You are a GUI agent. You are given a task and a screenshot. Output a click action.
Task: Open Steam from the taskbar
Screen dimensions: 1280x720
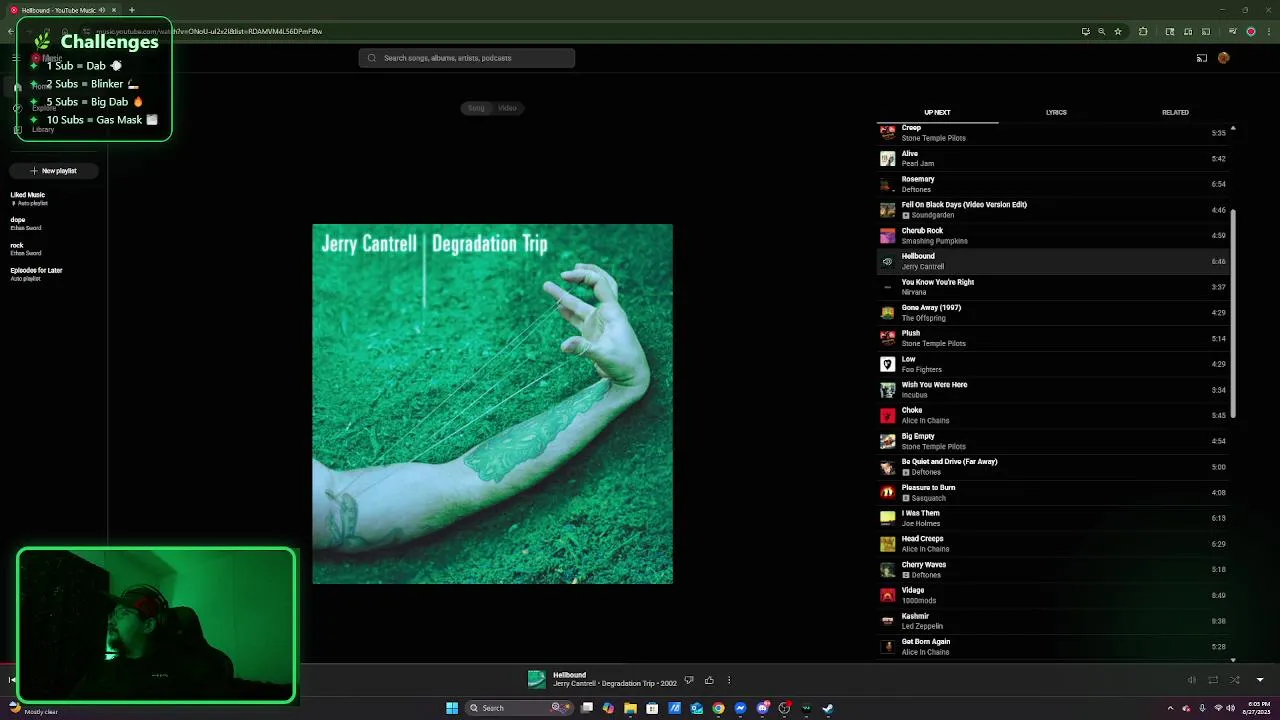pyautogui.click(x=828, y=708)
